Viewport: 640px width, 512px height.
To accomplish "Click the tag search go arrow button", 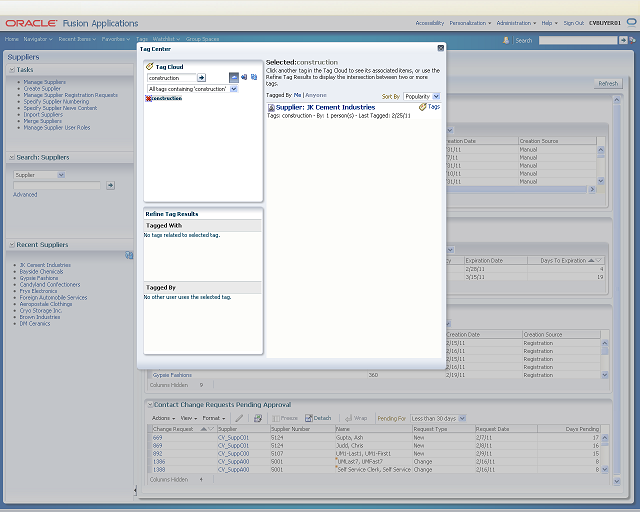I will (x=202, y=78).
